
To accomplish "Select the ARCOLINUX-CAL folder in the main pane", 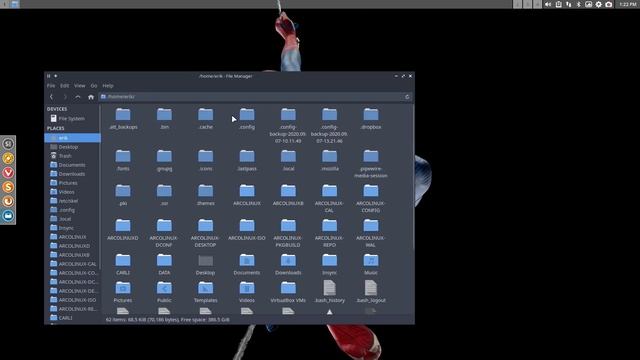I will click(329, 191).
